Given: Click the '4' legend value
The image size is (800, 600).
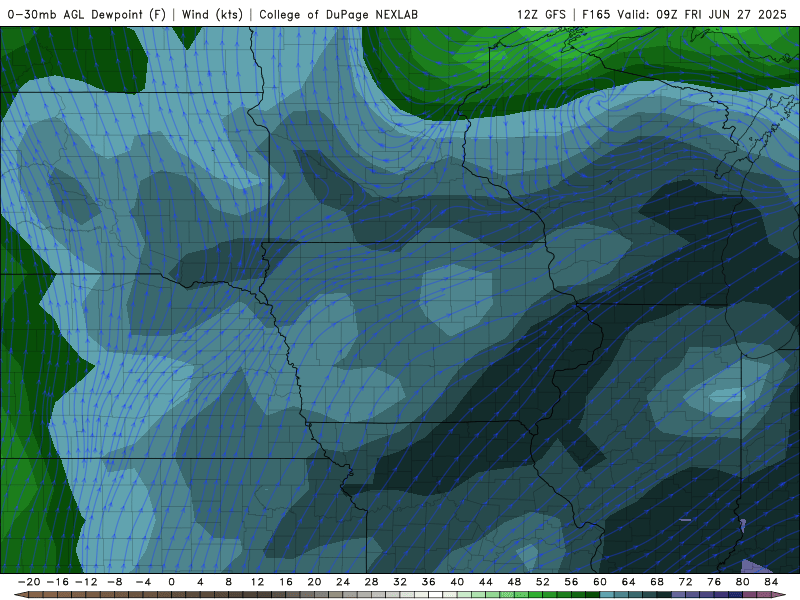Looking at the screenshot, I should point(200,582).
